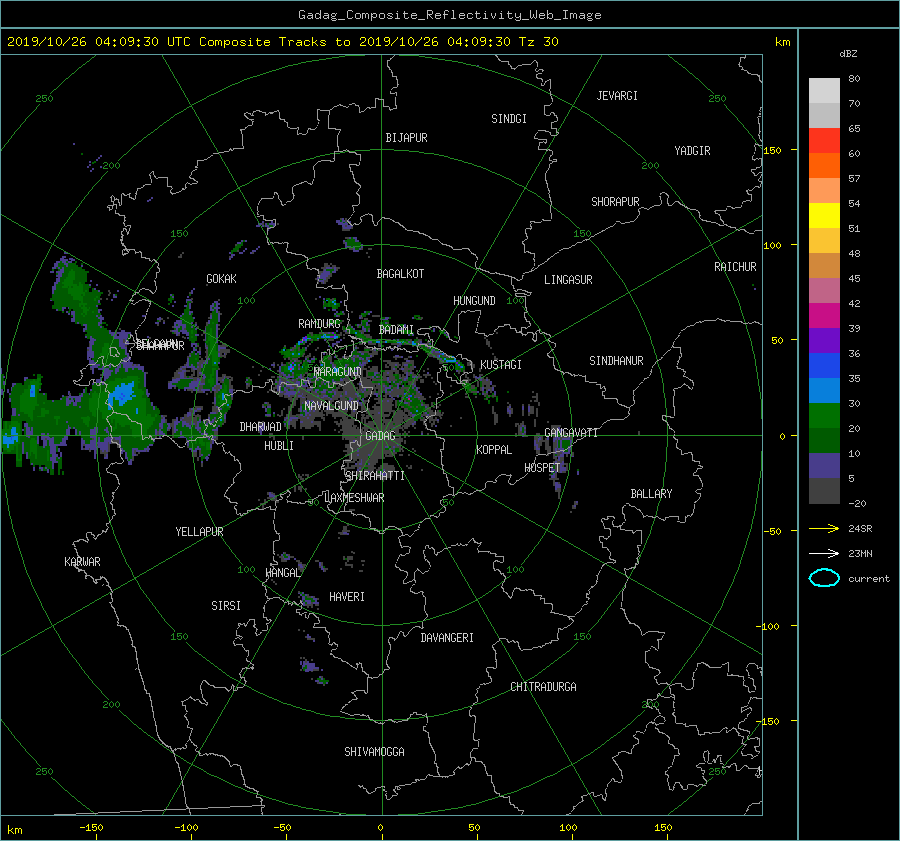Click the SIRSI city label

coord(226,606)
